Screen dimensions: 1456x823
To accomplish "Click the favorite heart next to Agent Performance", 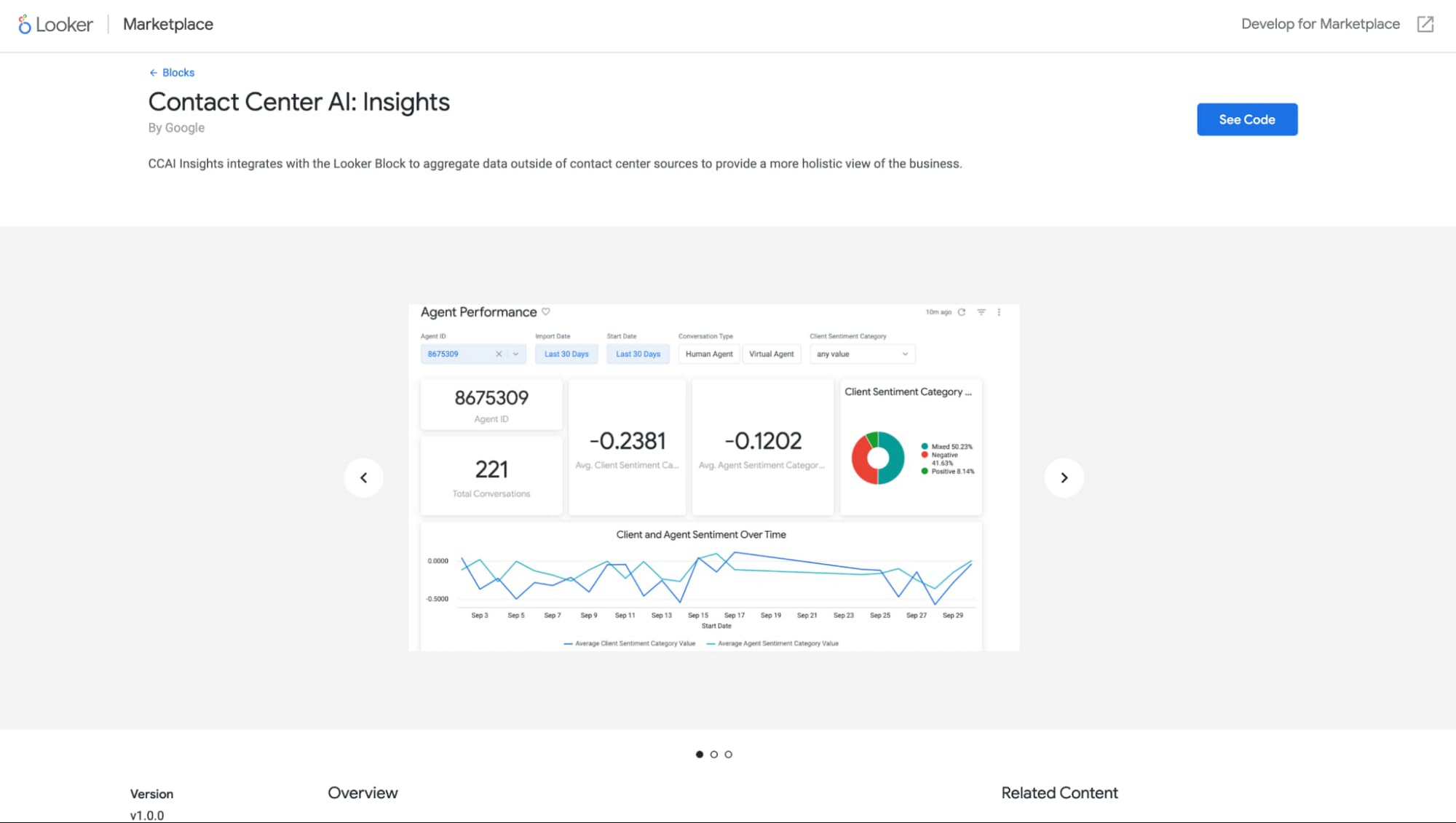I will tap(546, 311).
